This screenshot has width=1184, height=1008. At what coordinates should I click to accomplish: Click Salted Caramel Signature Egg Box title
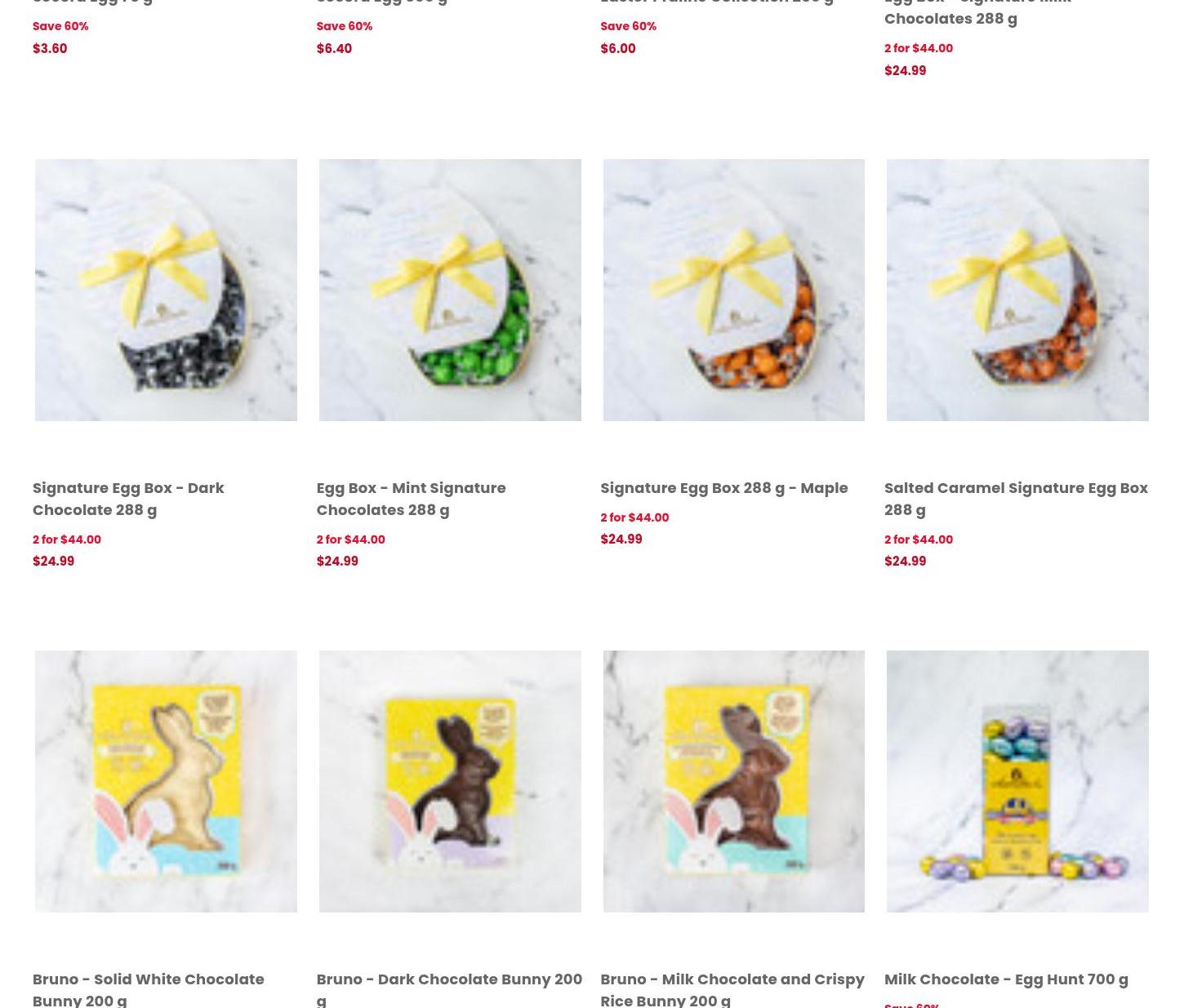[x=1016, y=498]
